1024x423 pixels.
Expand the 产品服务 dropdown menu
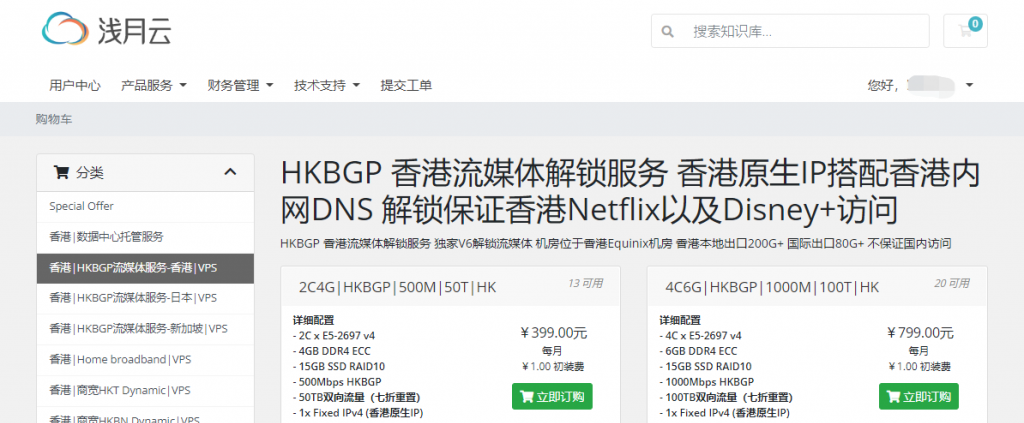pos(154,85)
